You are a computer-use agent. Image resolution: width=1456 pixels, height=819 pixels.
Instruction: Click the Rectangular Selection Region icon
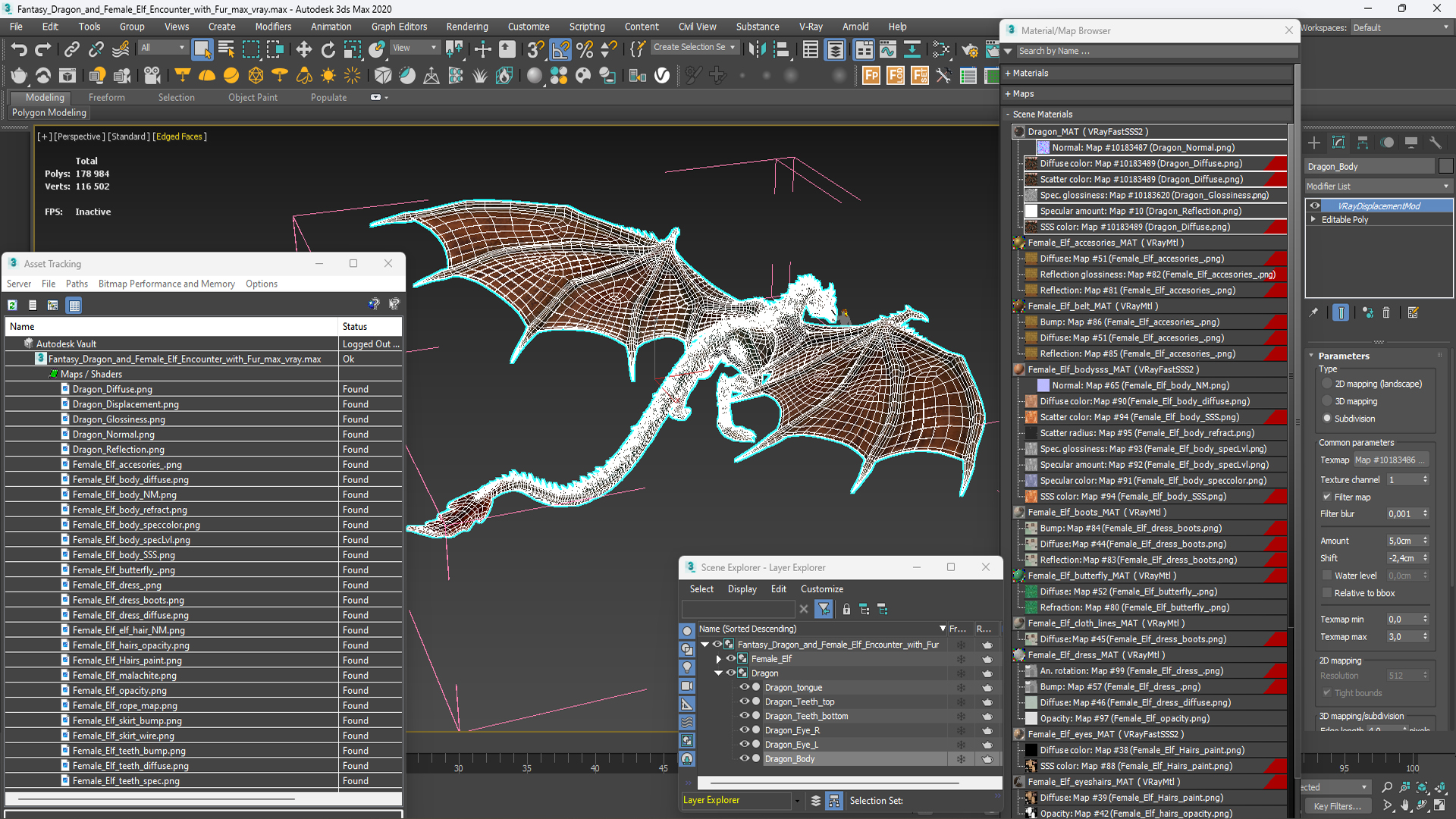coord(250,50)
